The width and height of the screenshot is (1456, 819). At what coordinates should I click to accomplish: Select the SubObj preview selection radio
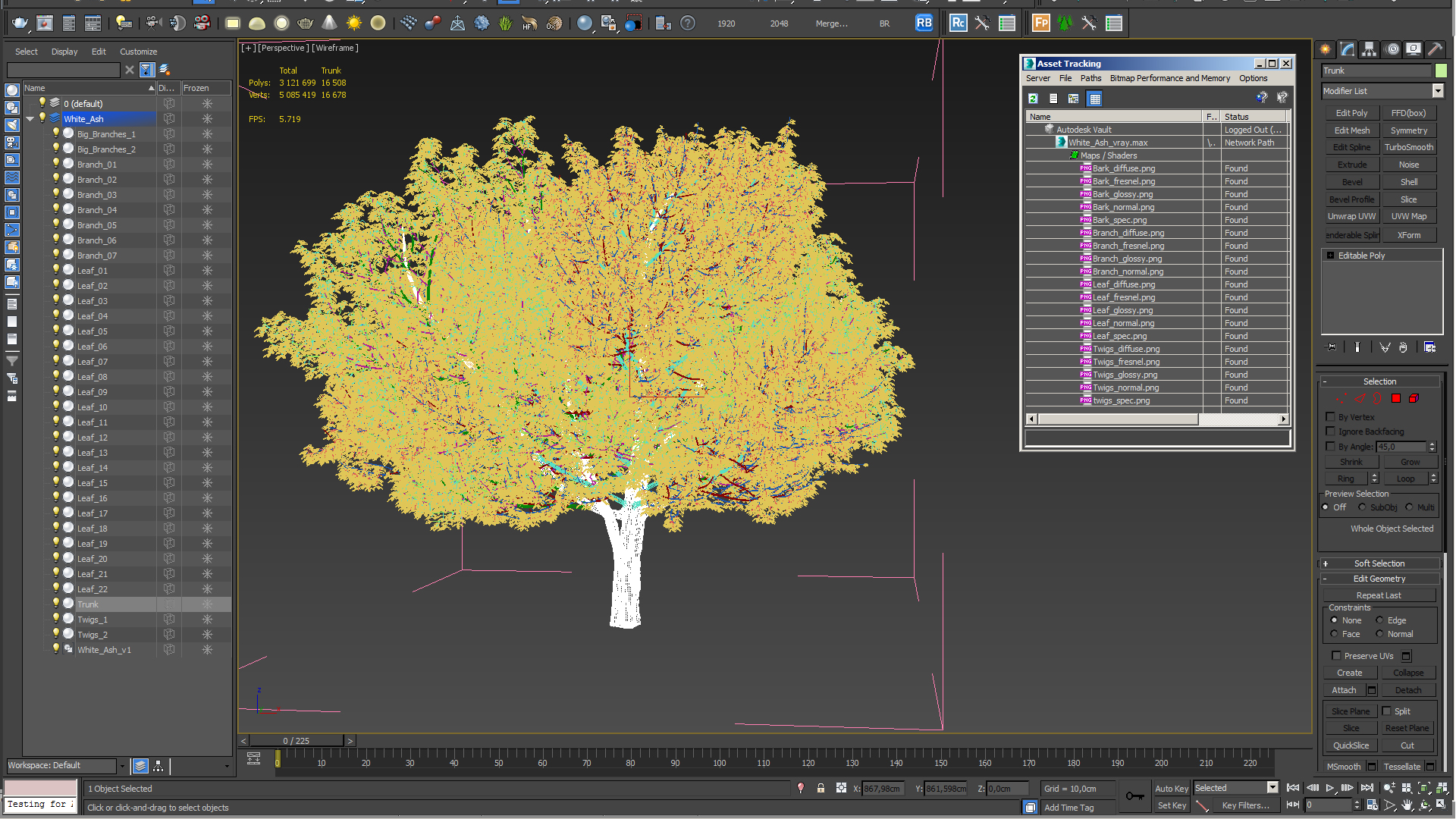pos(1362,507)
